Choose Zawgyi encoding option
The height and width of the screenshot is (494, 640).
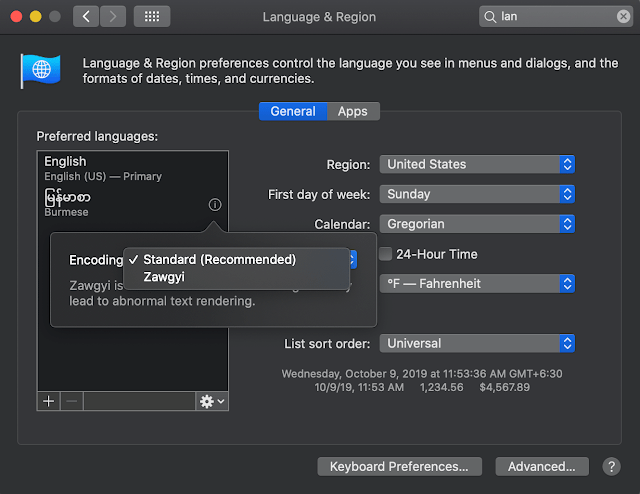[x=164, y=277]
